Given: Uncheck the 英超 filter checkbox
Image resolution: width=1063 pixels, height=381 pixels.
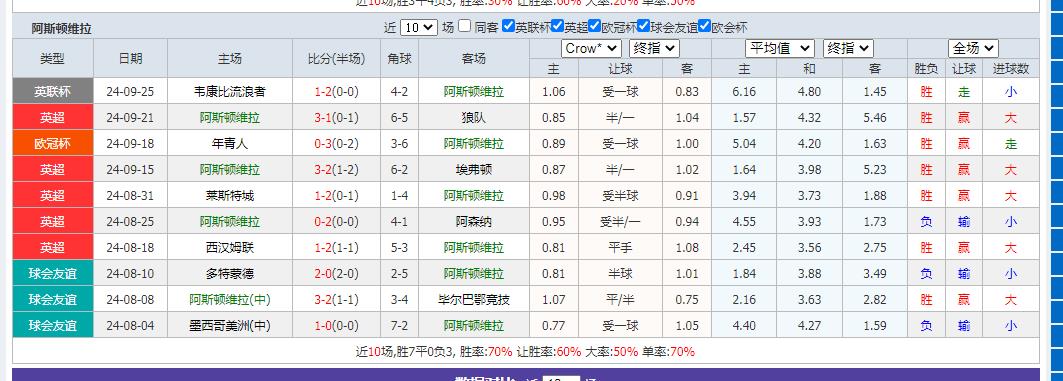Looking at the screenshot, I should coord(557,26).
